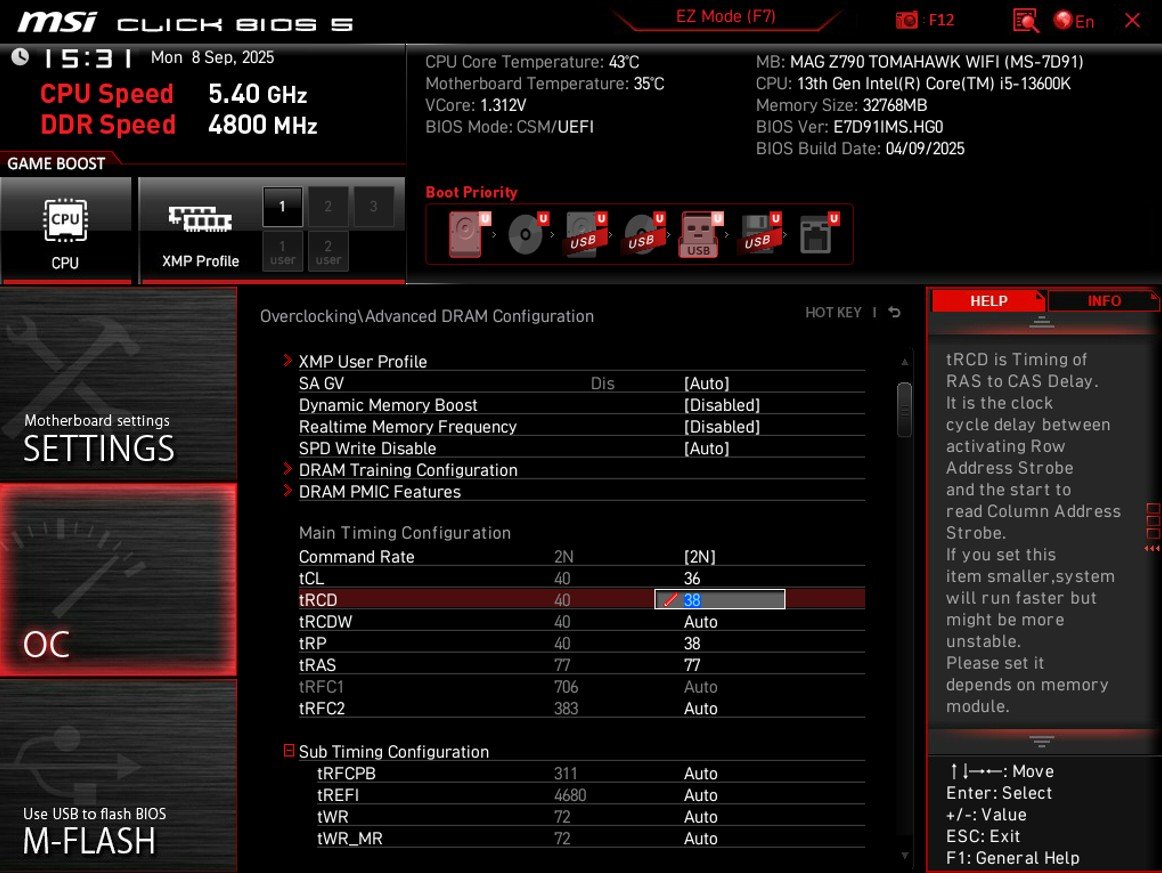Click the GAME BOOST label
1162x873 pixels.
point(56,164)
